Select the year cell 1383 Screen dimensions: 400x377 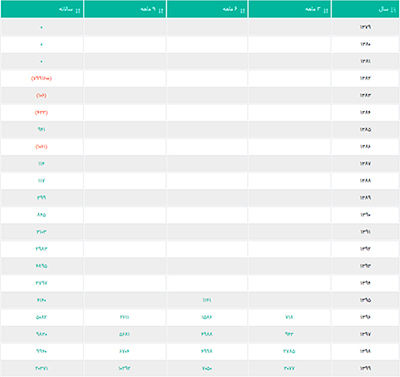[365, 95]
